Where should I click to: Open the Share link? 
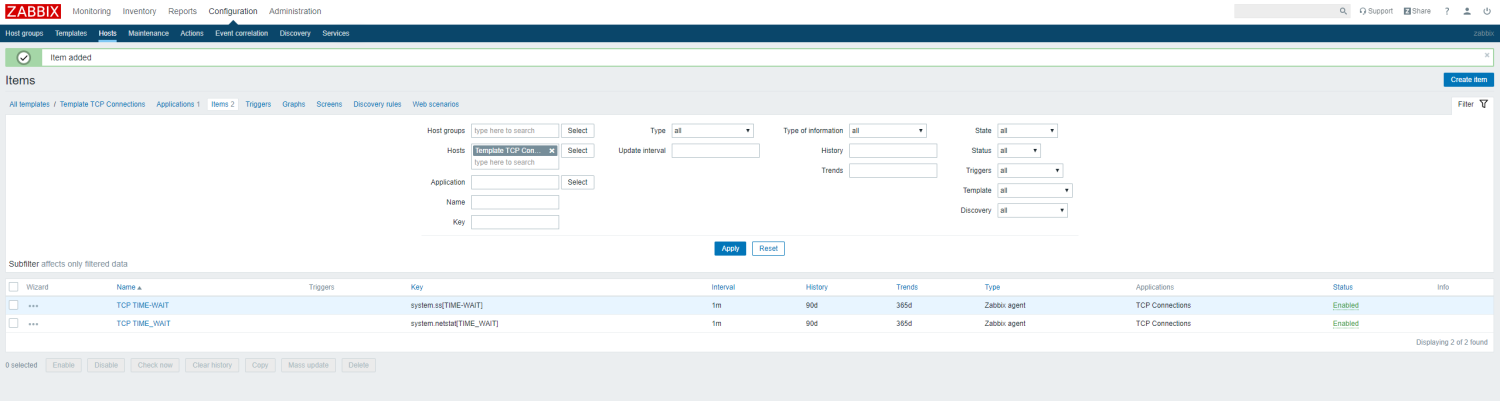click(x=1417, y=11)
